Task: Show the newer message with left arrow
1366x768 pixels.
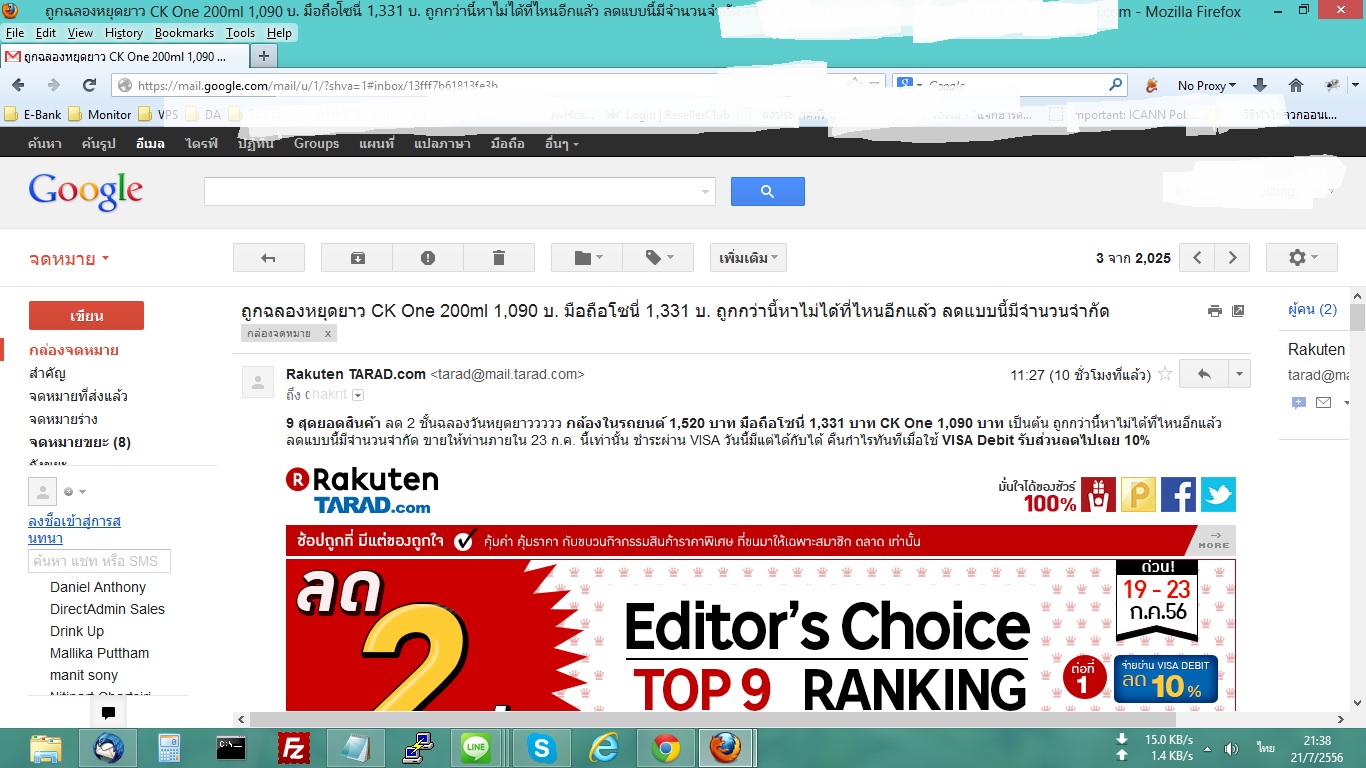Action: point(1197,258)
